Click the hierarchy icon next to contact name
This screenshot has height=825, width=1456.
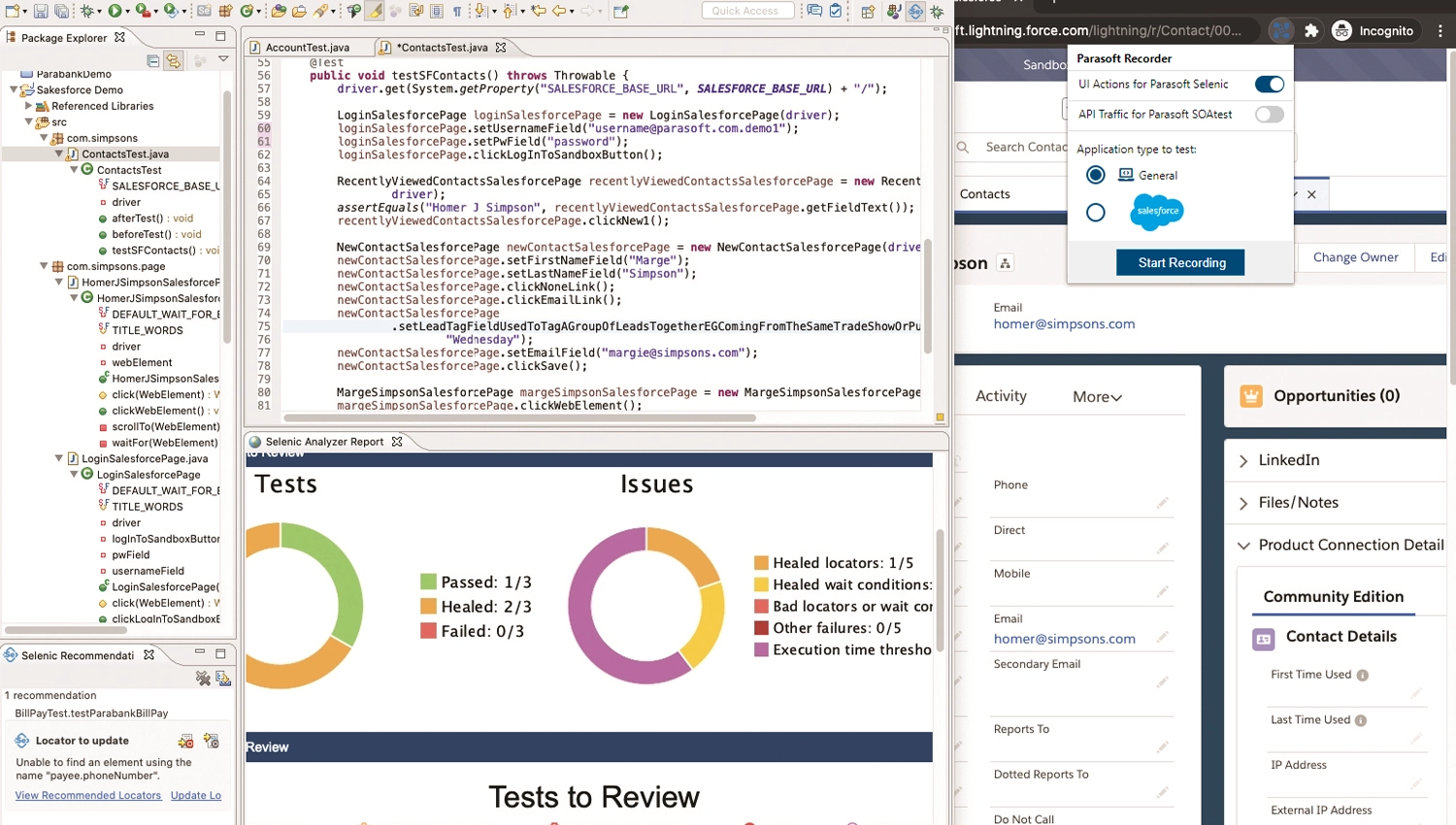point(1006,263)
